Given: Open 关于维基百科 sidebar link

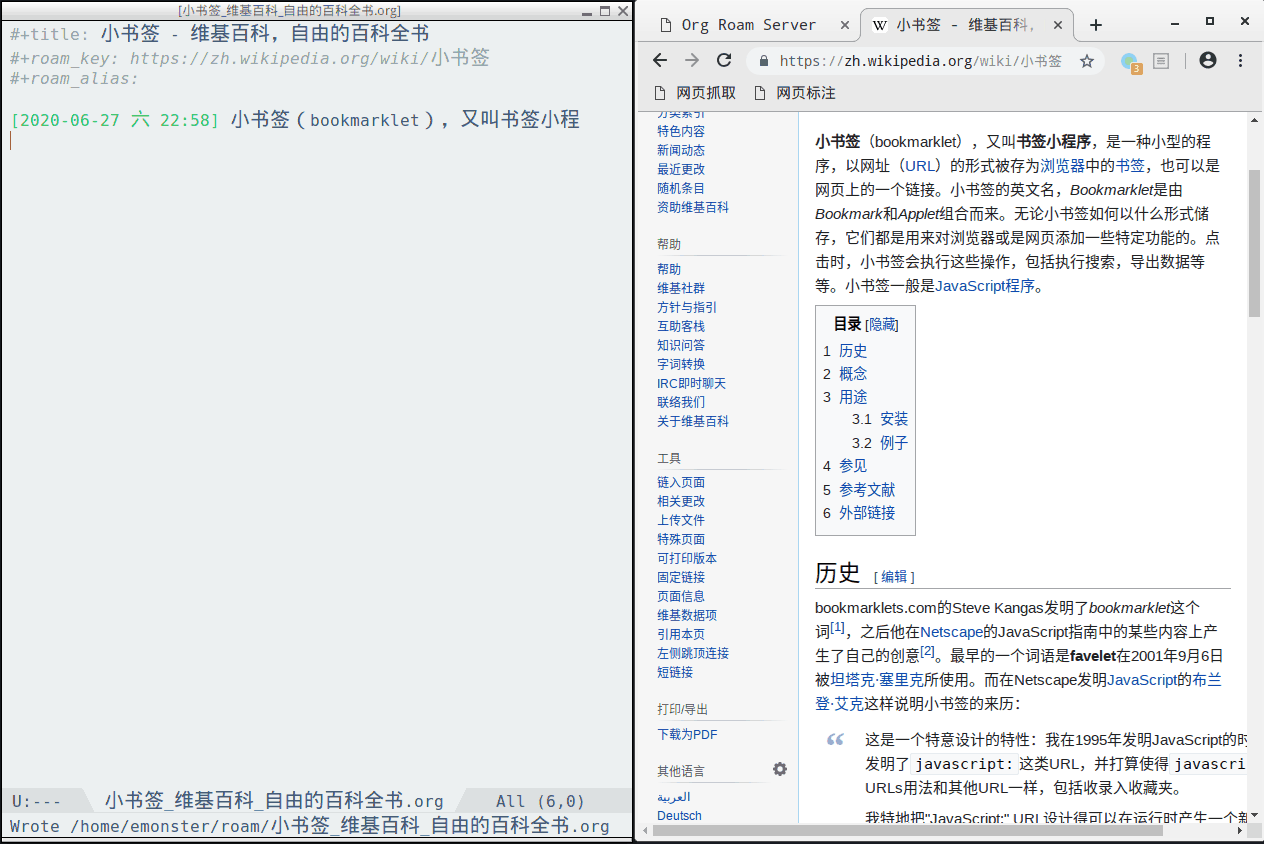Looking at the screenshot, I should 693,421.
